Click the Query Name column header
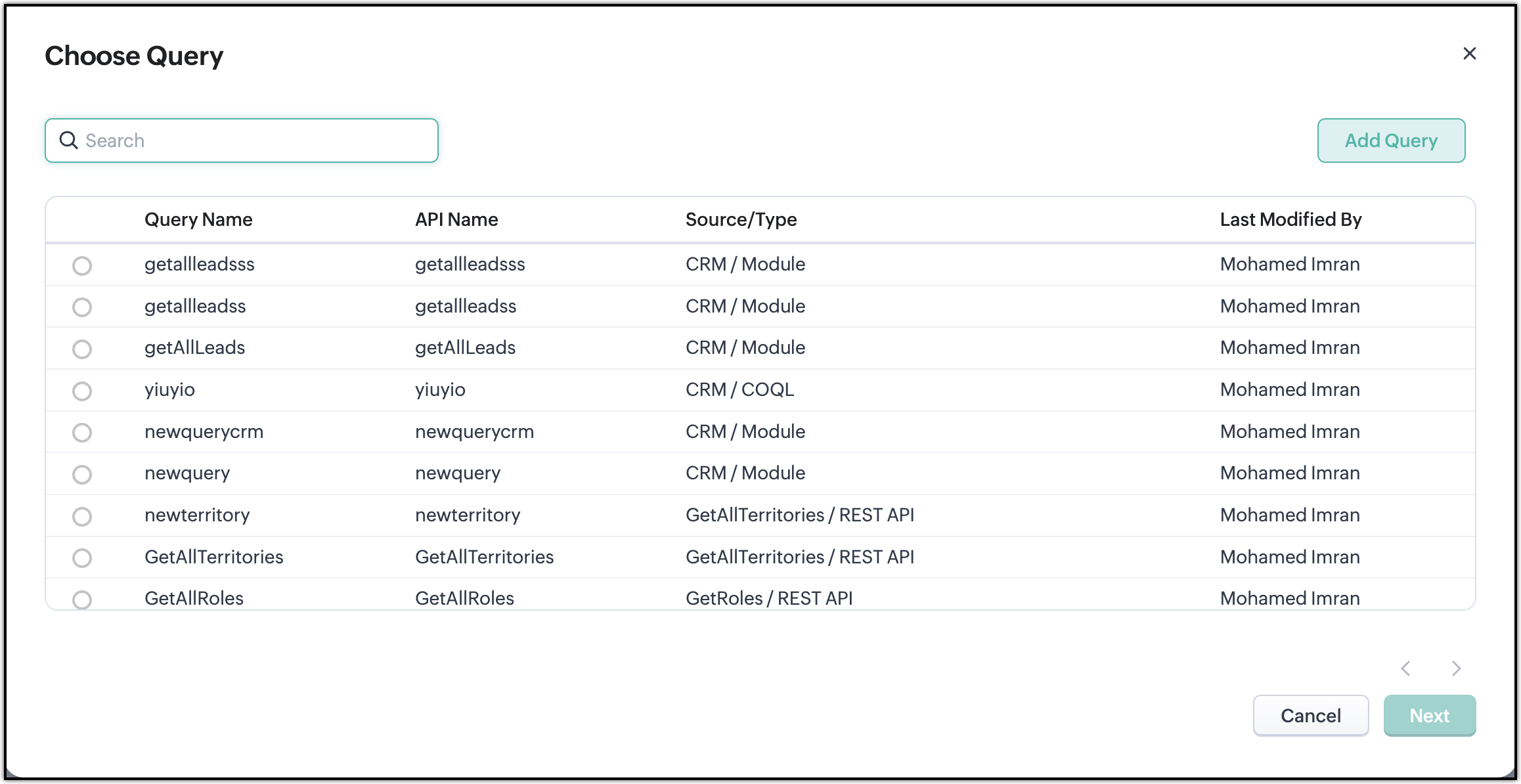The height and width of the screenshot is (784, 1521). tap(198, 219)
